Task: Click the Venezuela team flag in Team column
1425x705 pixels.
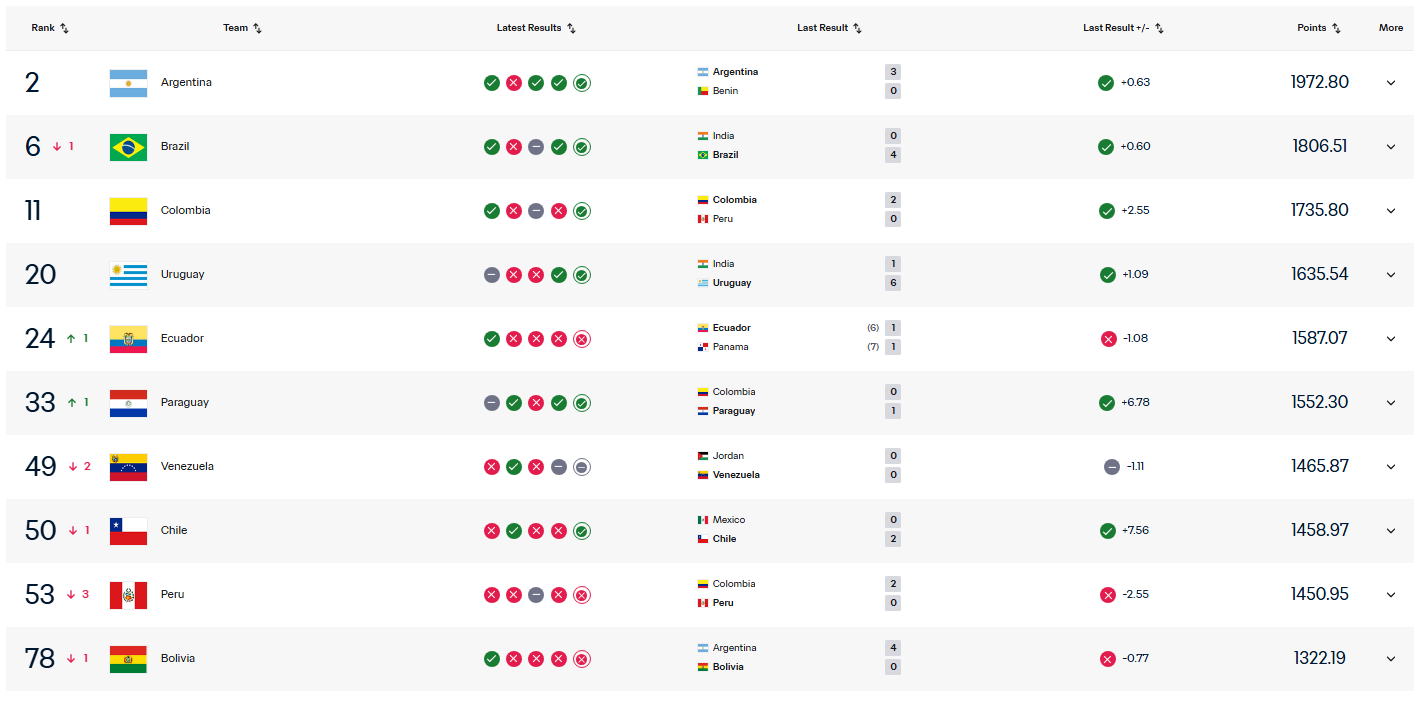Action: click(128, 467)
